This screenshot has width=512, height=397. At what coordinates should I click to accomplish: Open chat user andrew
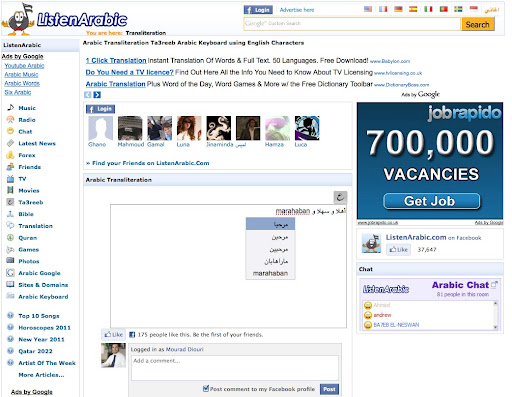pos(382,315)
